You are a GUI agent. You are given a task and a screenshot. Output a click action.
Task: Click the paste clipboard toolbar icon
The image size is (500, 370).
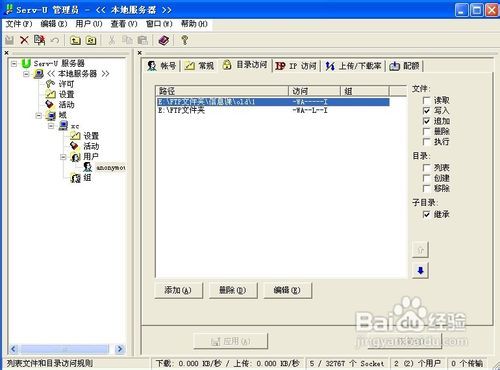pyautogui.click(x=143, y=40)
